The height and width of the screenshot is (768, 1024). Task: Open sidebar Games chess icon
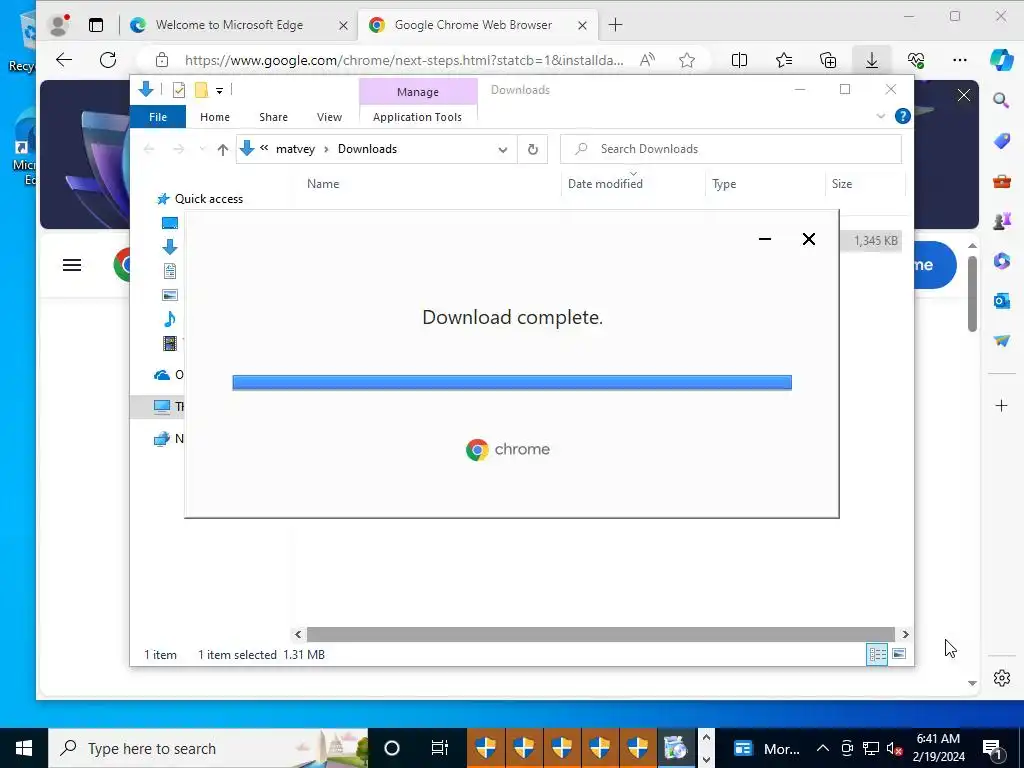[1001, 221]
